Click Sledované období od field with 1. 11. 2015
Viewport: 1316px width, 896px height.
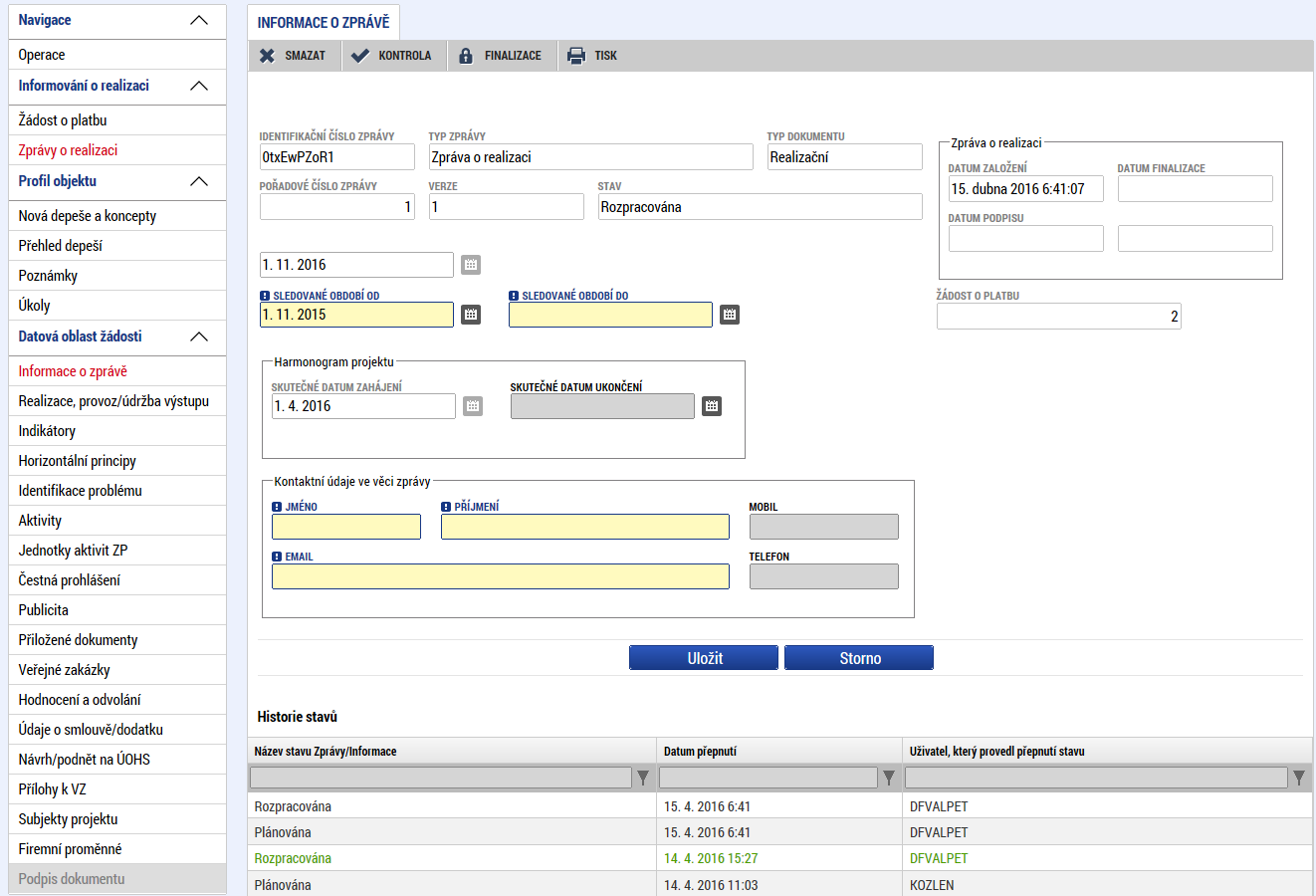(356, 315)
